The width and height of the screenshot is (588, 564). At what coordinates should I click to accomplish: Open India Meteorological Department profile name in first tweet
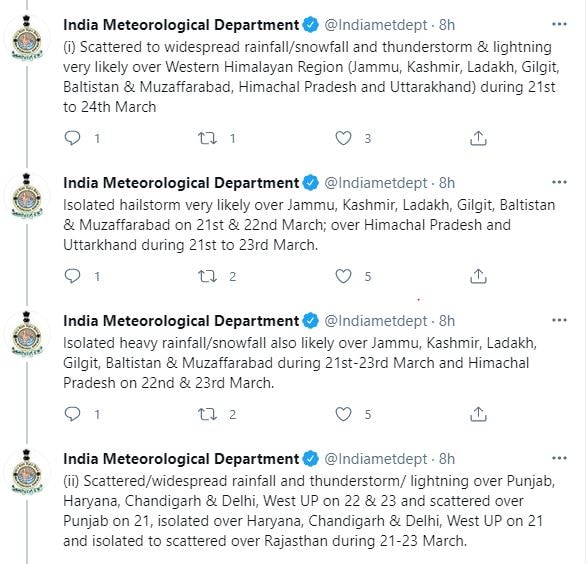(181, 25)
